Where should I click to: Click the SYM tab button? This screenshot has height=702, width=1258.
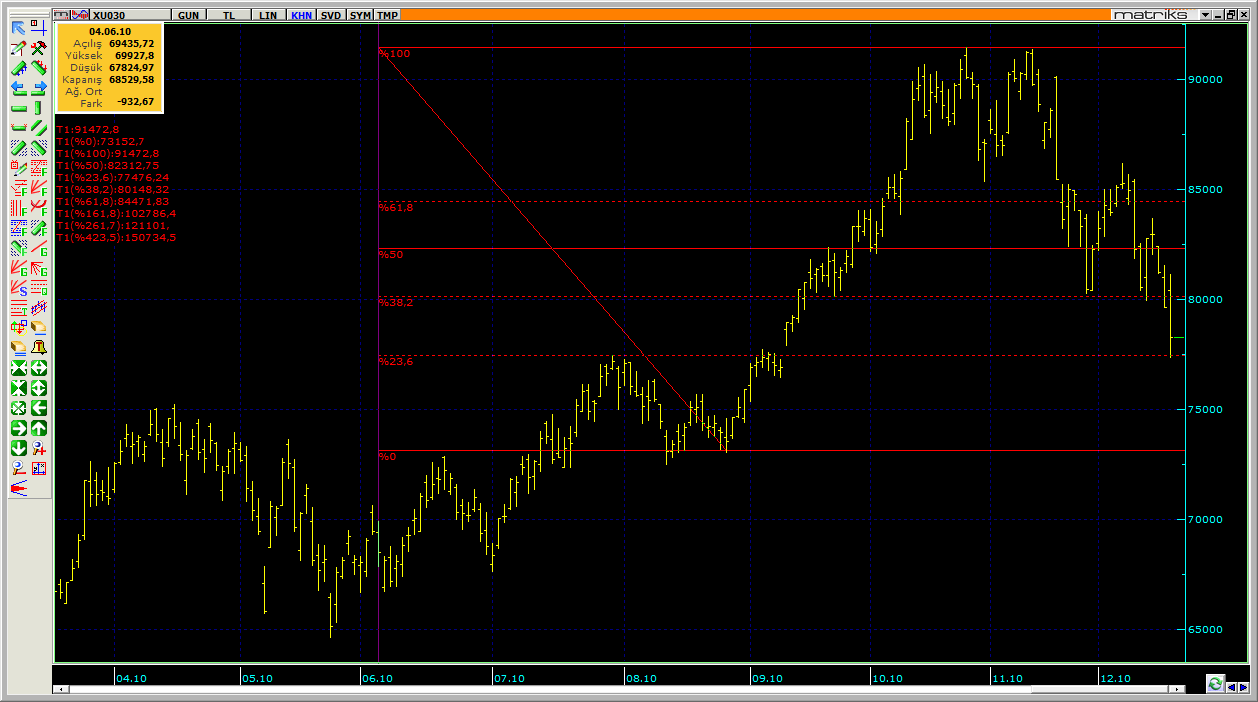[x=360, y=15]
